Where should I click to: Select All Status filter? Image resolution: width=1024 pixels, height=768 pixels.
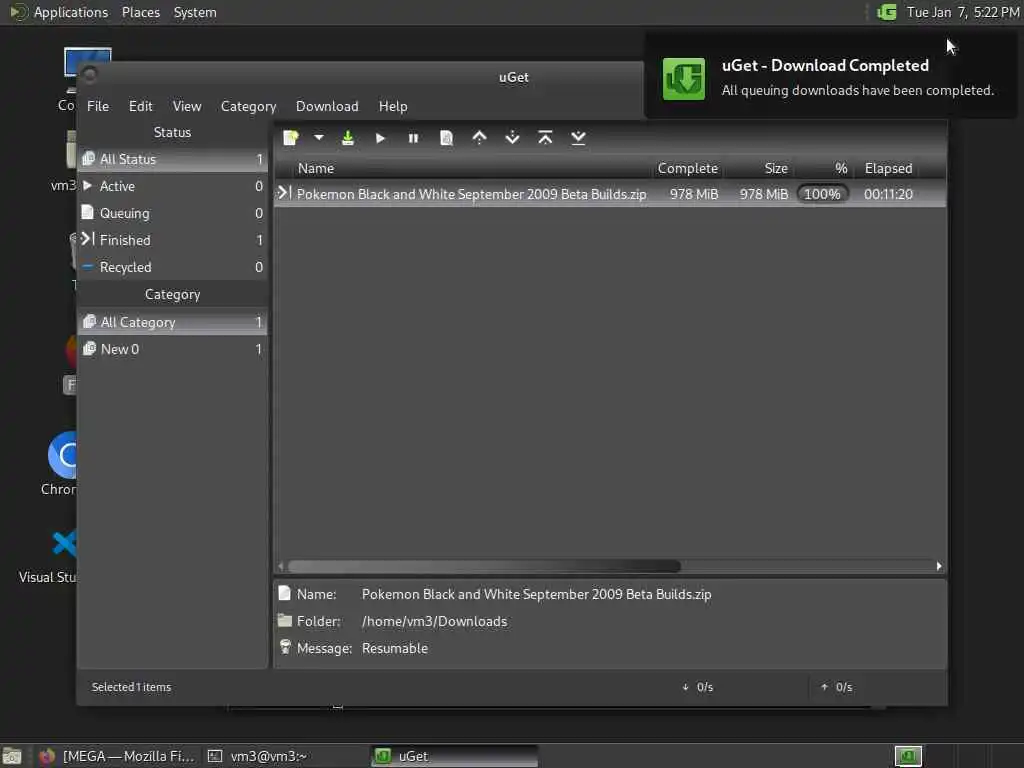[172, 159]
